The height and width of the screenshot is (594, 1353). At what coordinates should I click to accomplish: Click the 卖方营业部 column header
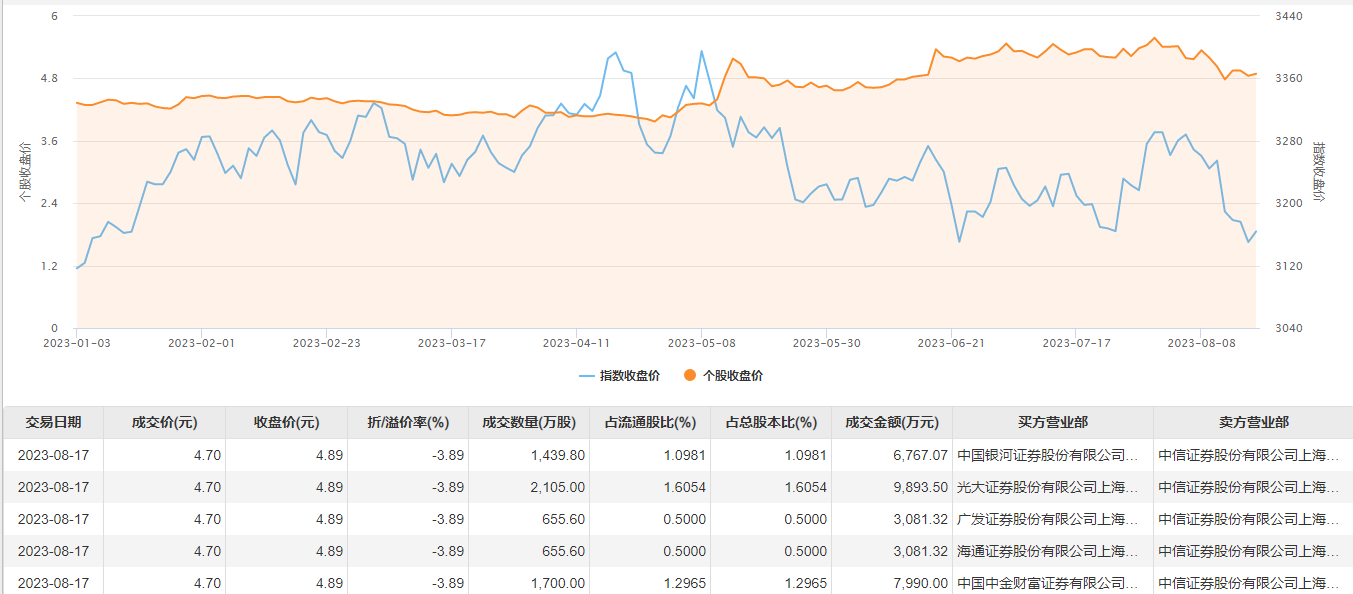pyautogui.click(x=1252, y=423)
